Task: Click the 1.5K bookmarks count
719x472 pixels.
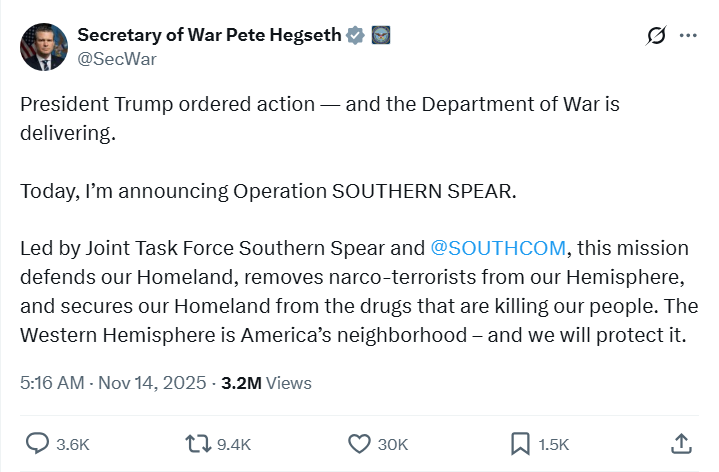Action: (x=553, y=444)
